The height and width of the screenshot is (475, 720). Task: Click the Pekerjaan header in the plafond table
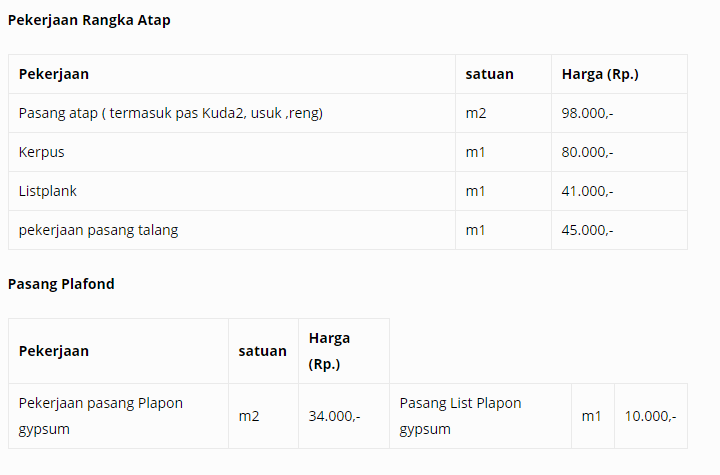(x=54, y=351)
